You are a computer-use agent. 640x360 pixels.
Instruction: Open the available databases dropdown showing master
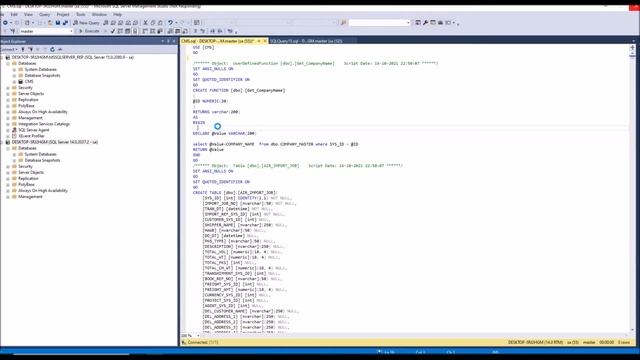(46, 31)
